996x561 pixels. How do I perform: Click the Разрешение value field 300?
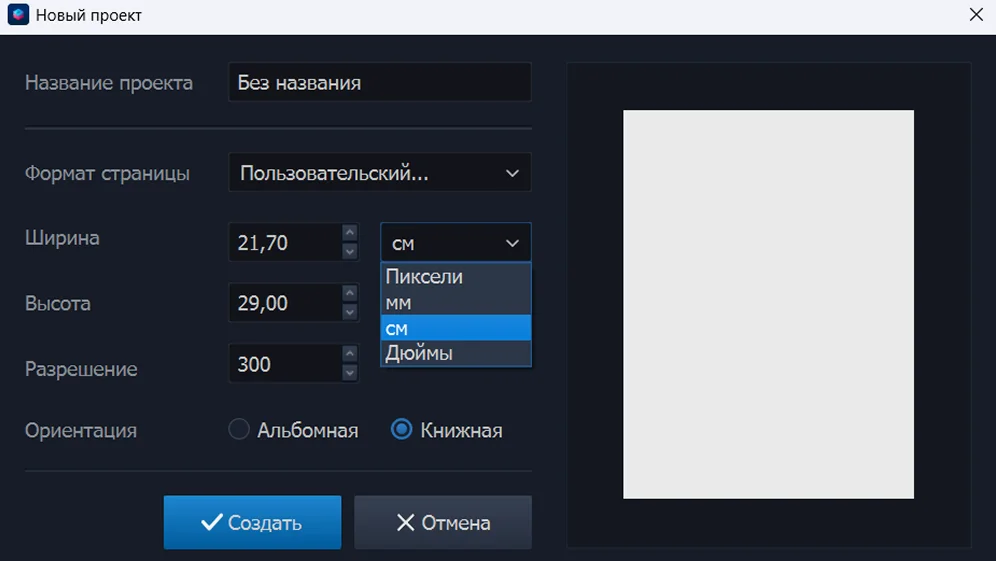tap(285, 364)
